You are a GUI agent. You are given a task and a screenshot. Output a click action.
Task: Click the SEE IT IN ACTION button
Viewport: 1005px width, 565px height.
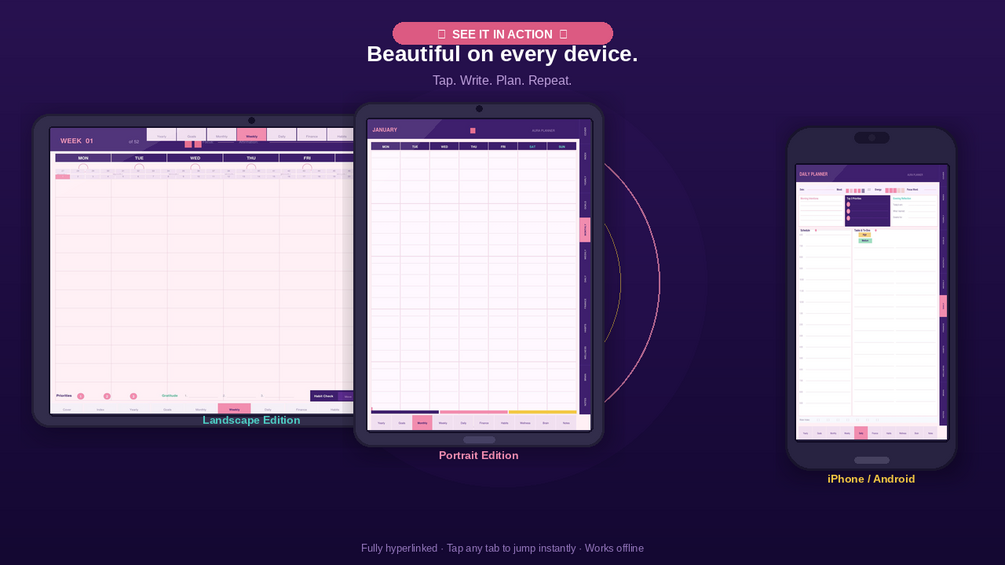(502, 34)
